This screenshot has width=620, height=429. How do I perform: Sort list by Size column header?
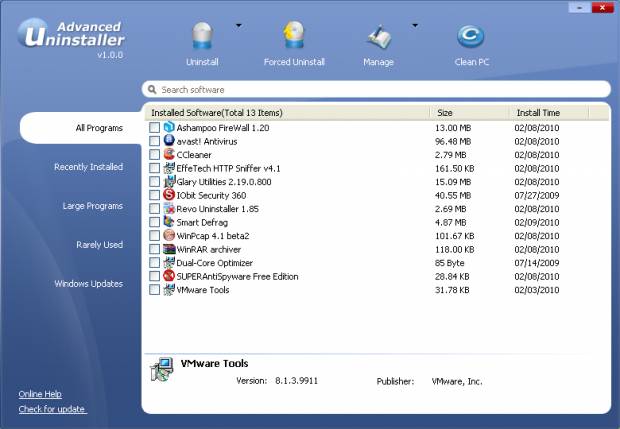tap(470, 113)
